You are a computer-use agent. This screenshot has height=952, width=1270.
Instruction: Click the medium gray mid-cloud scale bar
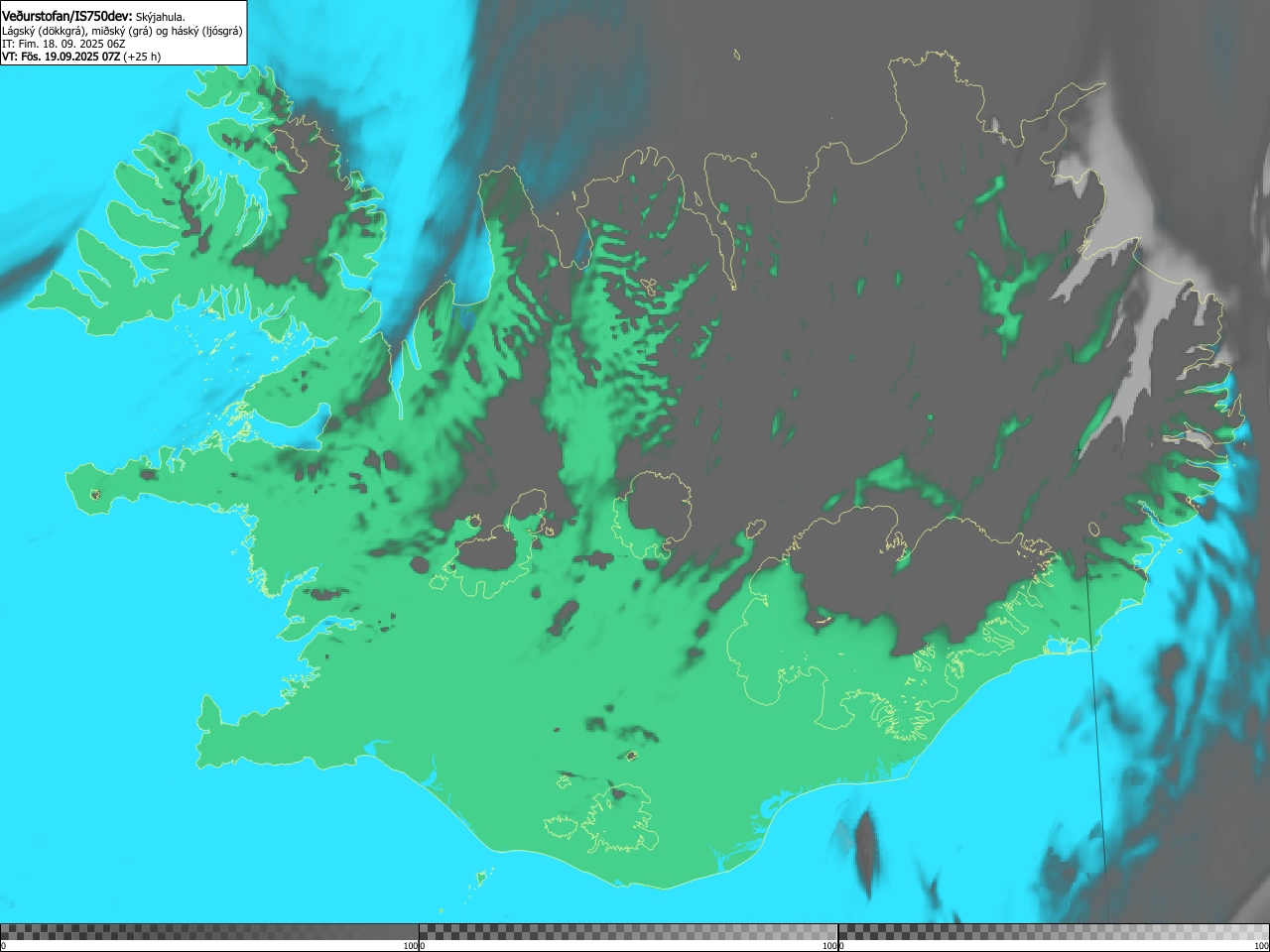(x=628, y=932)
